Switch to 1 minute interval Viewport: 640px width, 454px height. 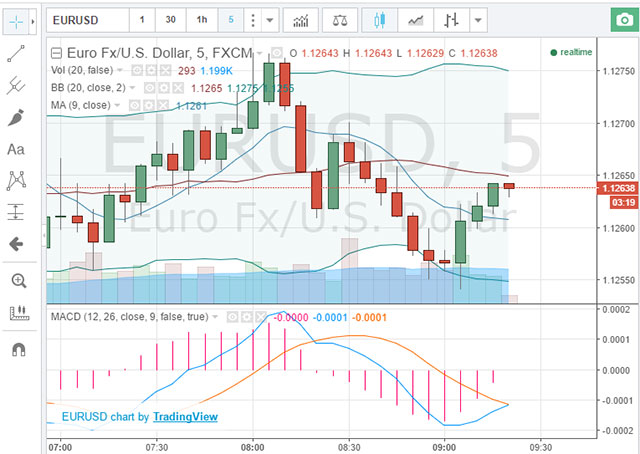142,20
